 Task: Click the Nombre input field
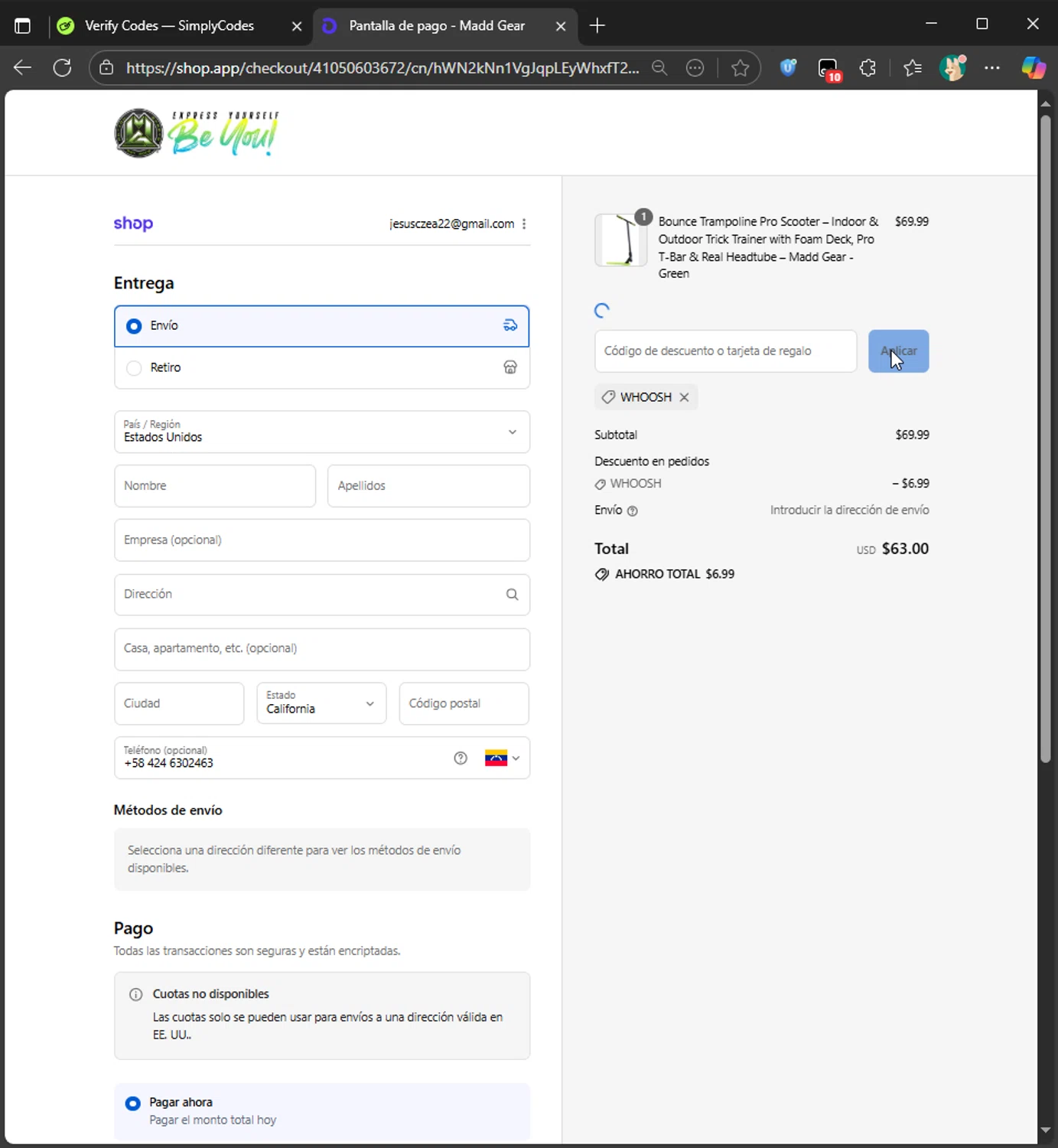[x=215, y=486]
